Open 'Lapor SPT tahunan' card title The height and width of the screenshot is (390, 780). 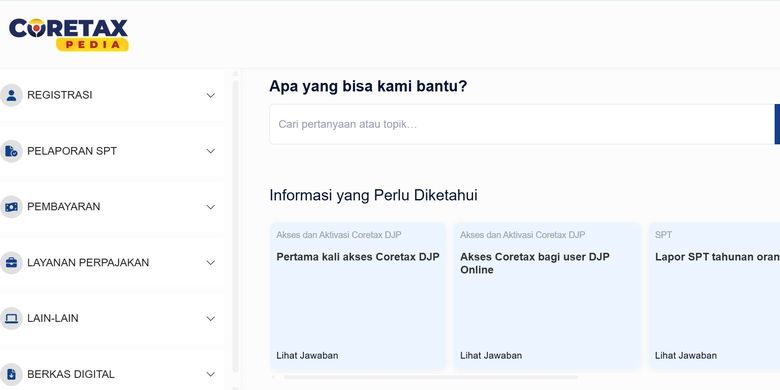pos(717,257)
